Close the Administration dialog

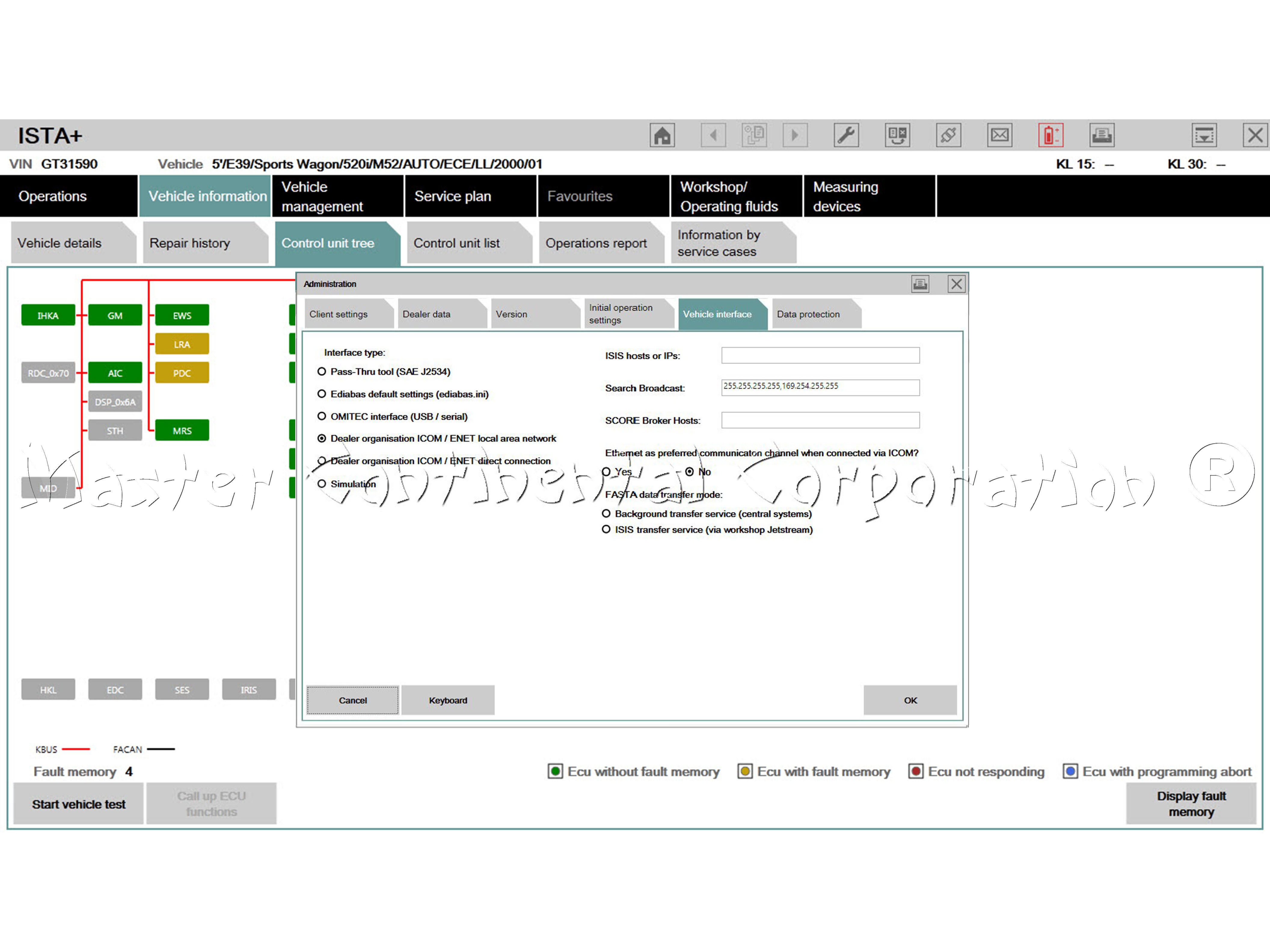tap(956, 283)
